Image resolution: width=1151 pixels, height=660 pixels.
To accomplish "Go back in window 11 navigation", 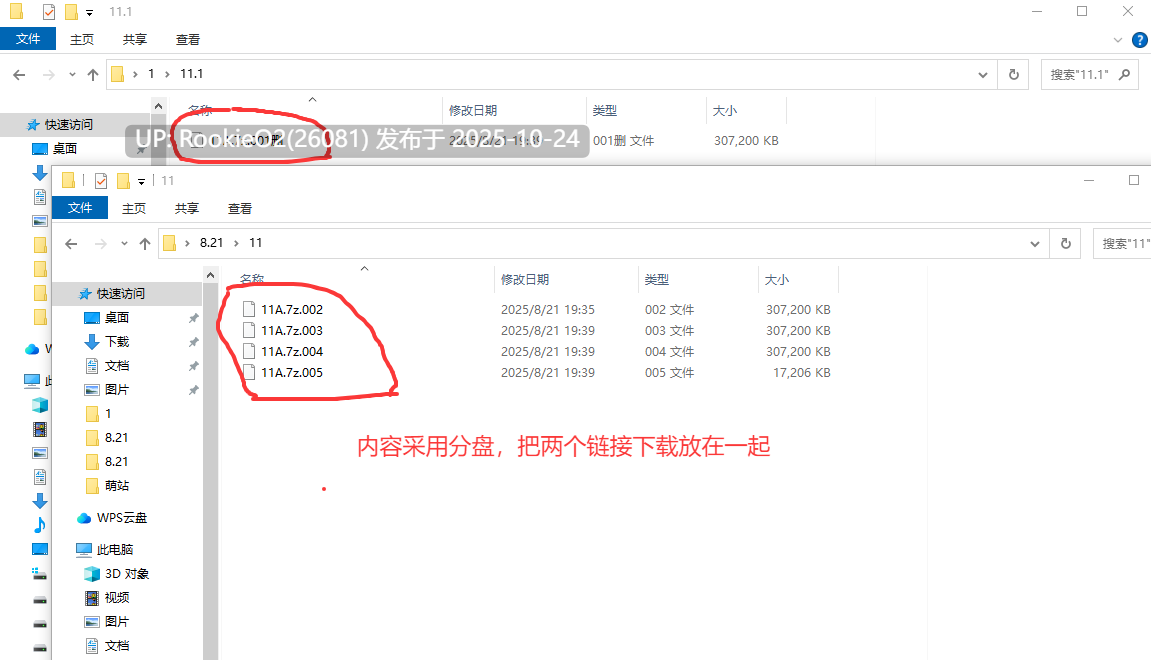I will coord(70,244).
